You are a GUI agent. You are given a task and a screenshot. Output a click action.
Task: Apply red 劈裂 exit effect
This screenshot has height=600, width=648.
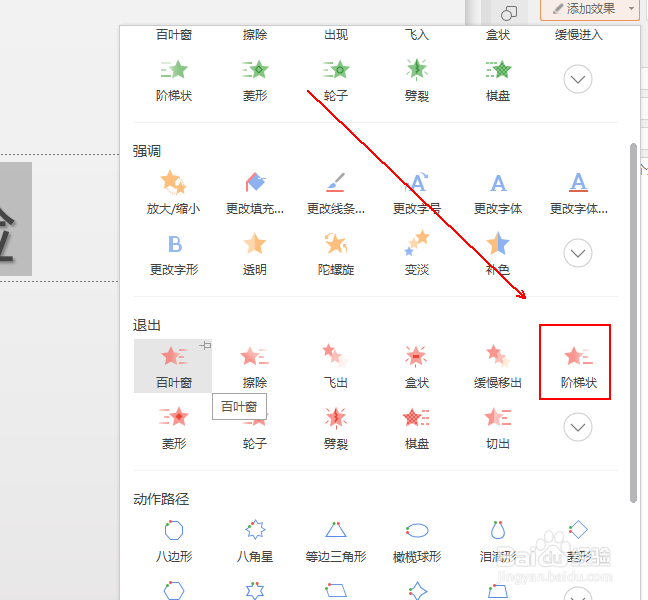pos(336,428)
